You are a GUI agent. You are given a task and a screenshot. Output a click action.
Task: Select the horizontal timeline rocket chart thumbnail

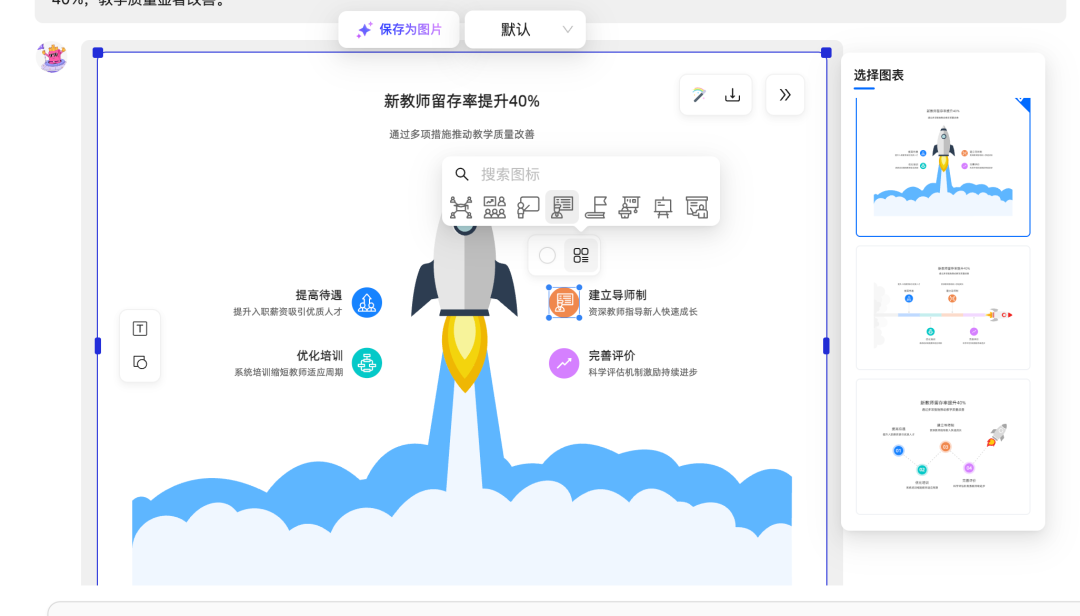[x=942, y=307]
